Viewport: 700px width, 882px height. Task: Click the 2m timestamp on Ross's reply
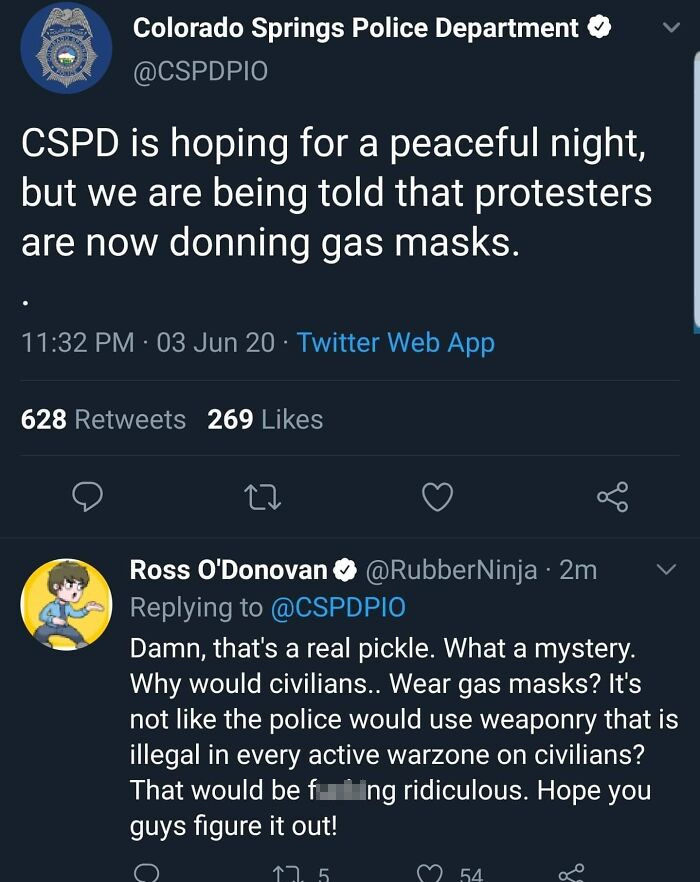[577, 569]
